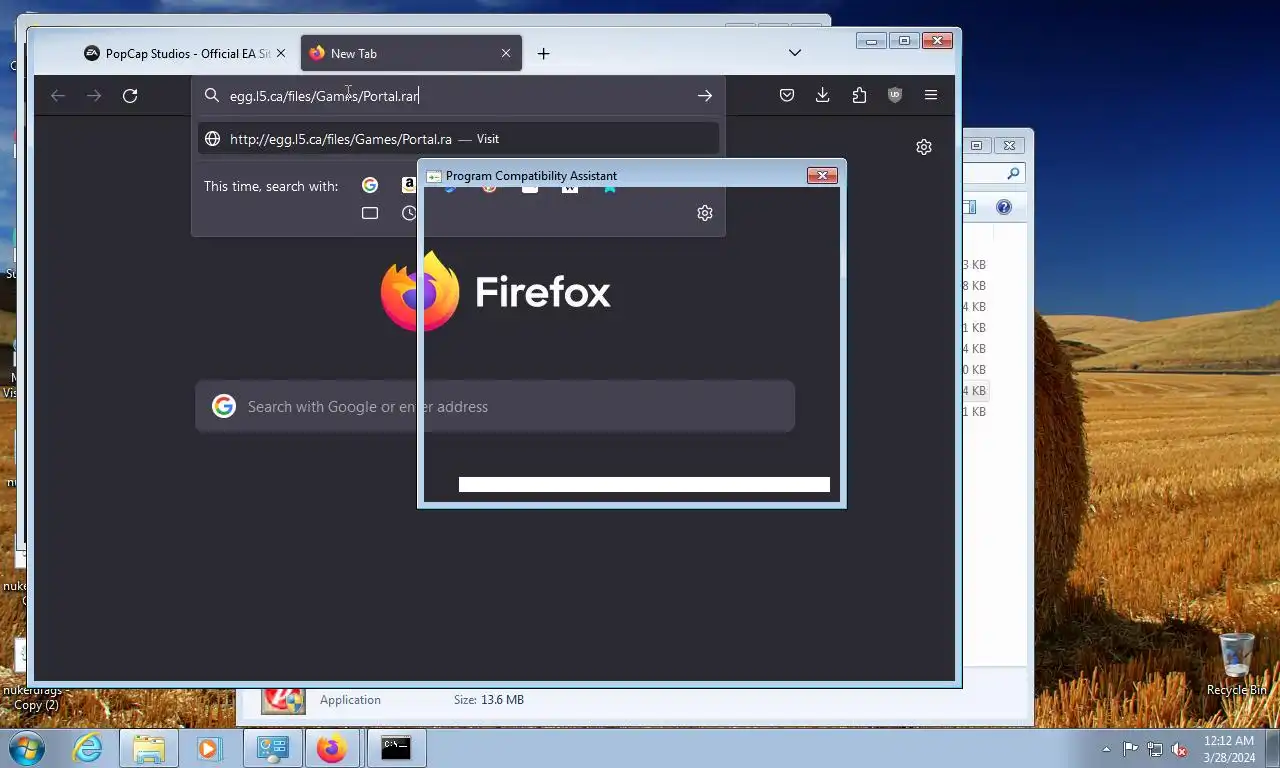The image size is (1280, 768).
Task: Select the 0 KB file size row
Action: tap(974, 370)
